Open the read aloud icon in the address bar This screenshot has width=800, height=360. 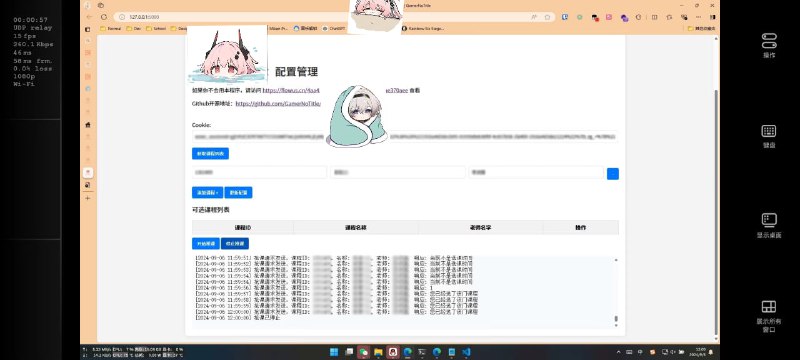coord(534,17)
